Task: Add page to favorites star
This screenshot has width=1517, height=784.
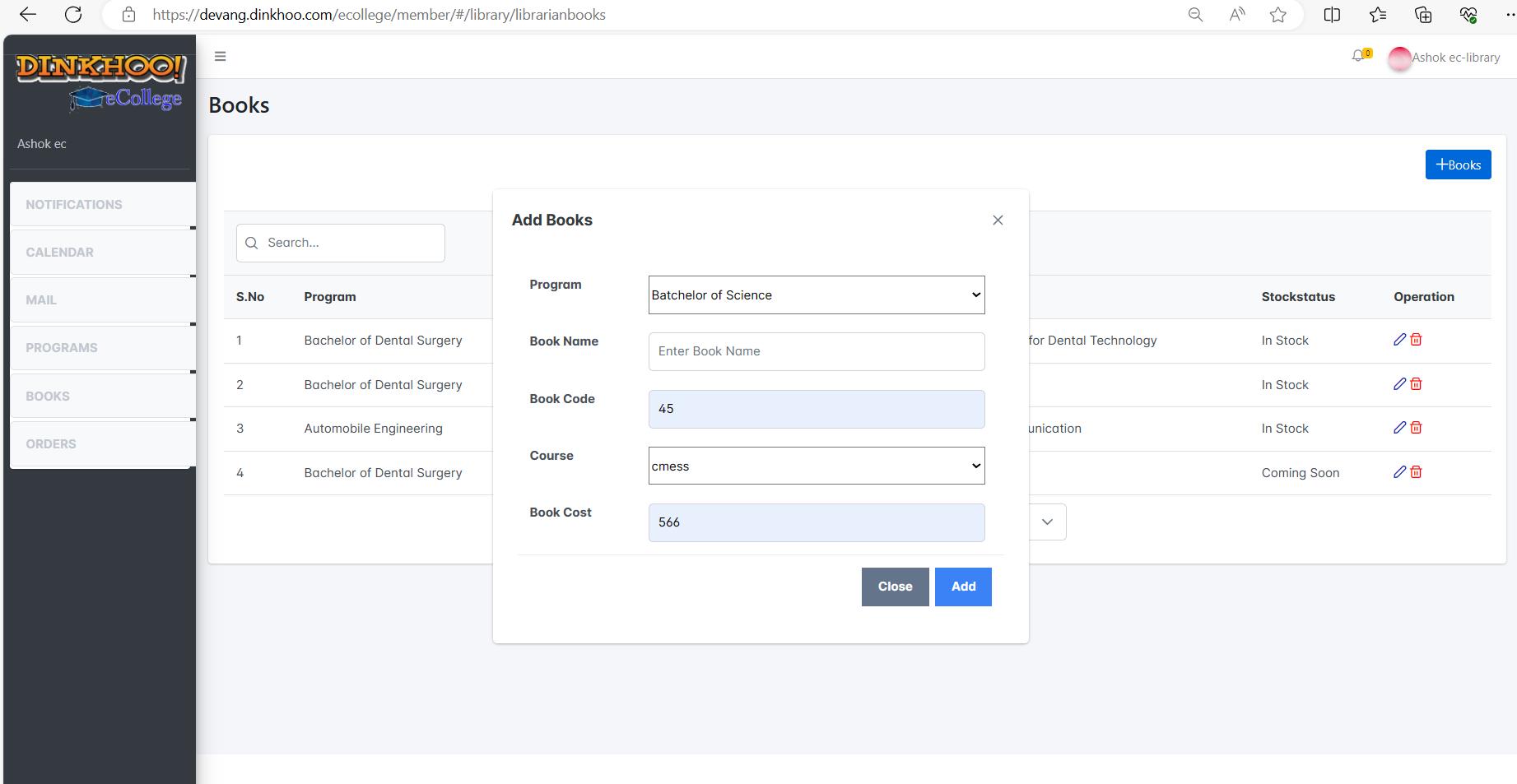Action: point(1278,15)
